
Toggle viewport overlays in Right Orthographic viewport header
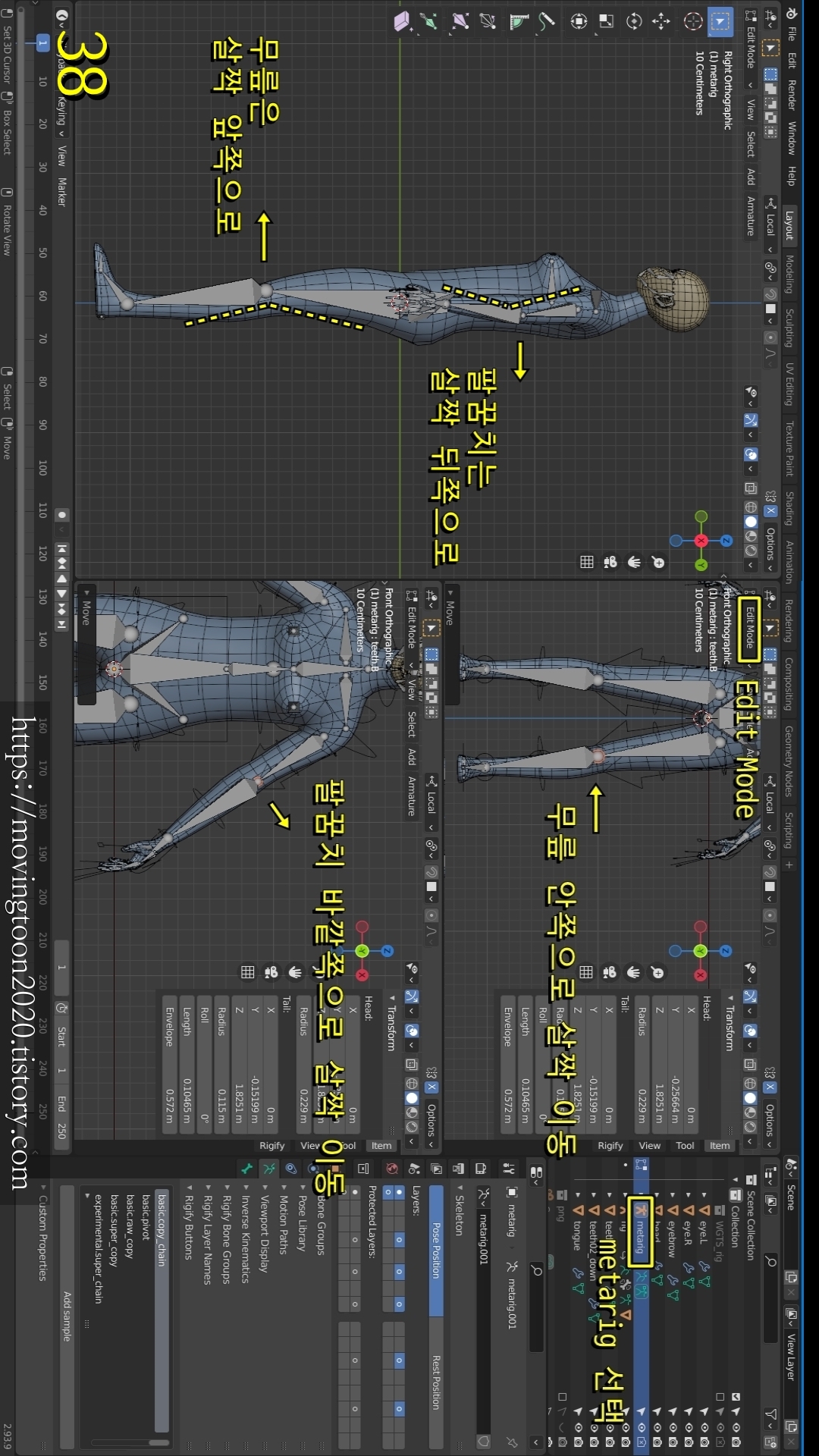[x=751, y=454]
